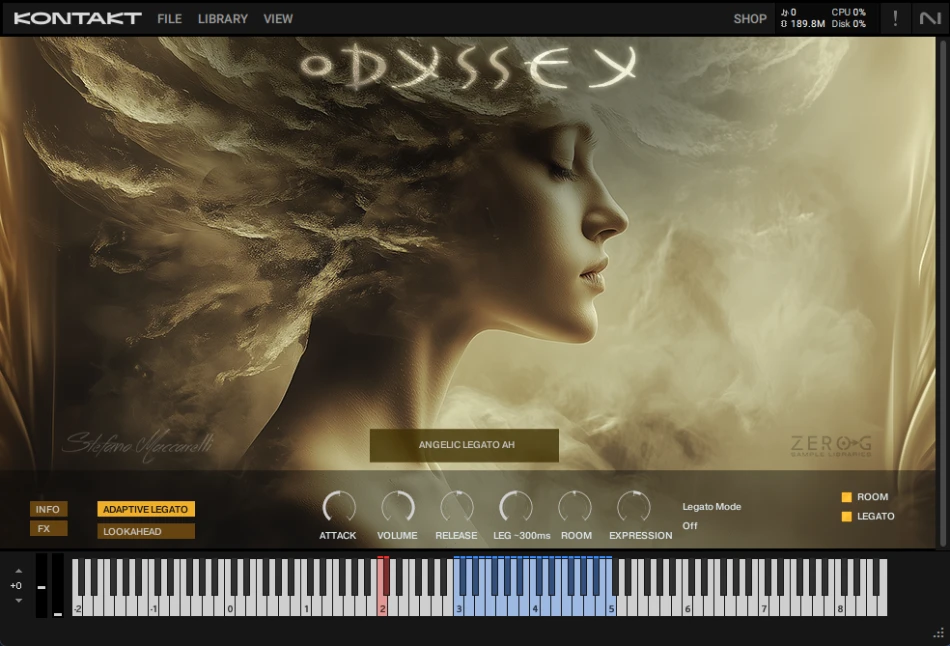
Task: Click the Volume knob
Action: point(397,507)
